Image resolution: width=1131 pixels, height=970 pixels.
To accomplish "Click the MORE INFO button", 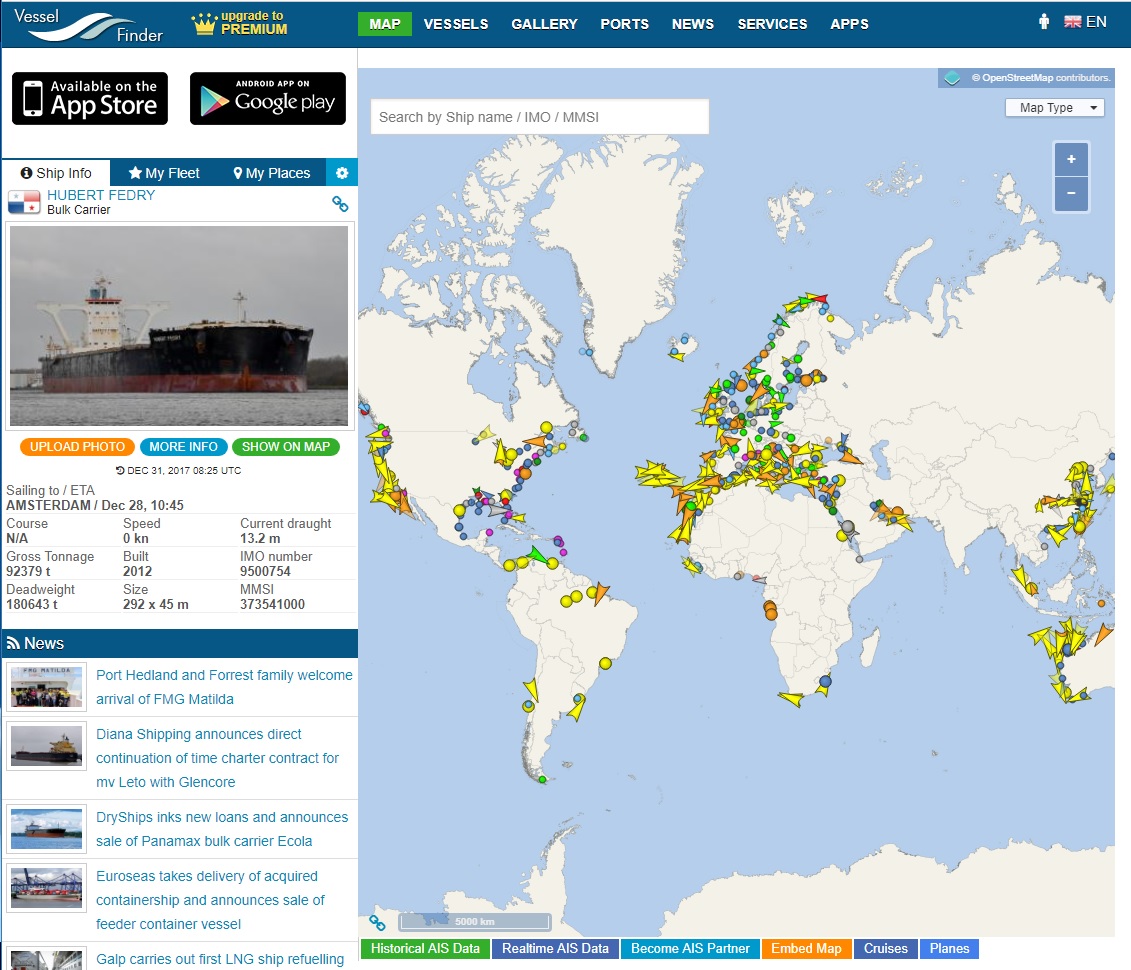I will (183, 447).
